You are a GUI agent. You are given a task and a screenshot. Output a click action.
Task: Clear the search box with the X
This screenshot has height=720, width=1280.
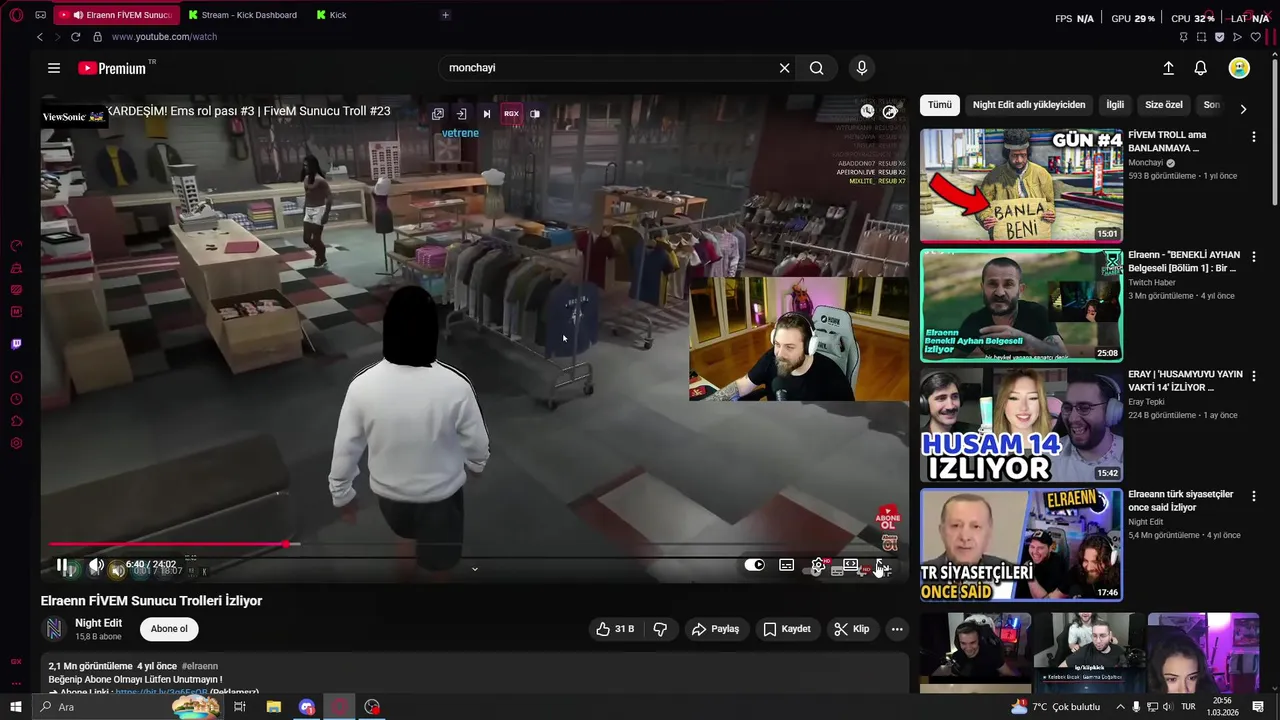(x=785, y=68)
